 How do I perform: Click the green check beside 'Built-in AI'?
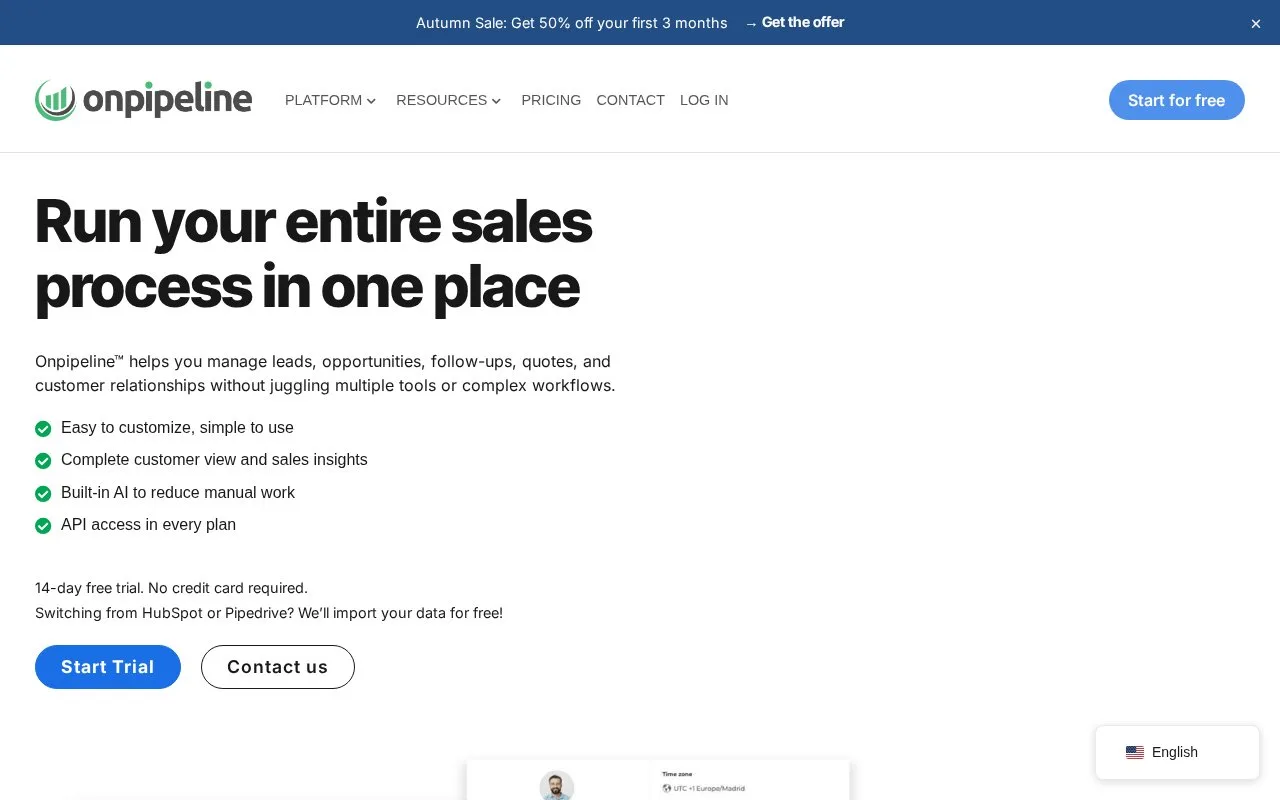coord(43,494)
